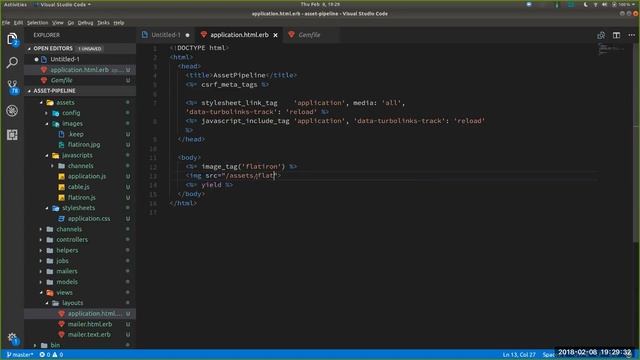This screenshot has height=360, width=640.
Task: Click the '1 UNSAVED' badge in Open Editors
Action: [x=89, y=49]
